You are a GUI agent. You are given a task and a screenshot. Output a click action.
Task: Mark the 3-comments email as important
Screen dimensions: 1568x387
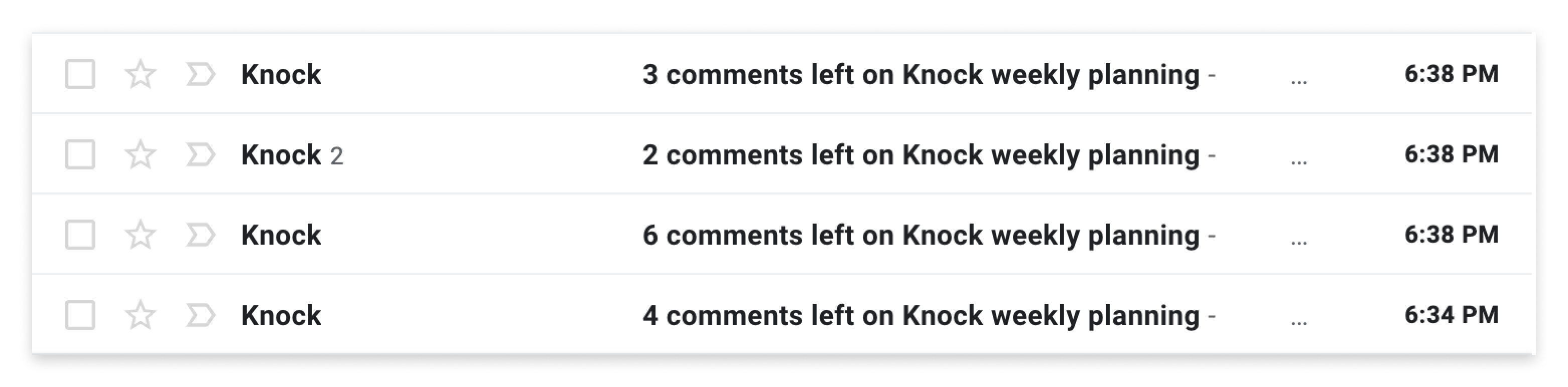(201, 75)
